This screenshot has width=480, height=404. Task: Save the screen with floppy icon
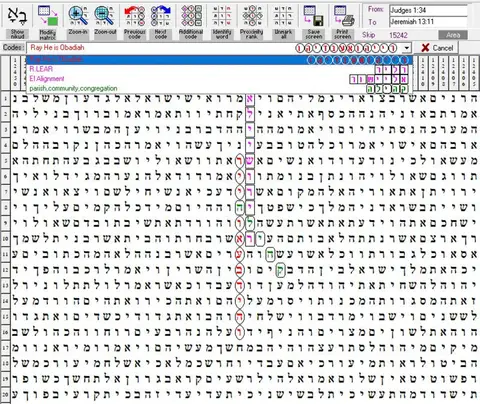tap(314, 15)
